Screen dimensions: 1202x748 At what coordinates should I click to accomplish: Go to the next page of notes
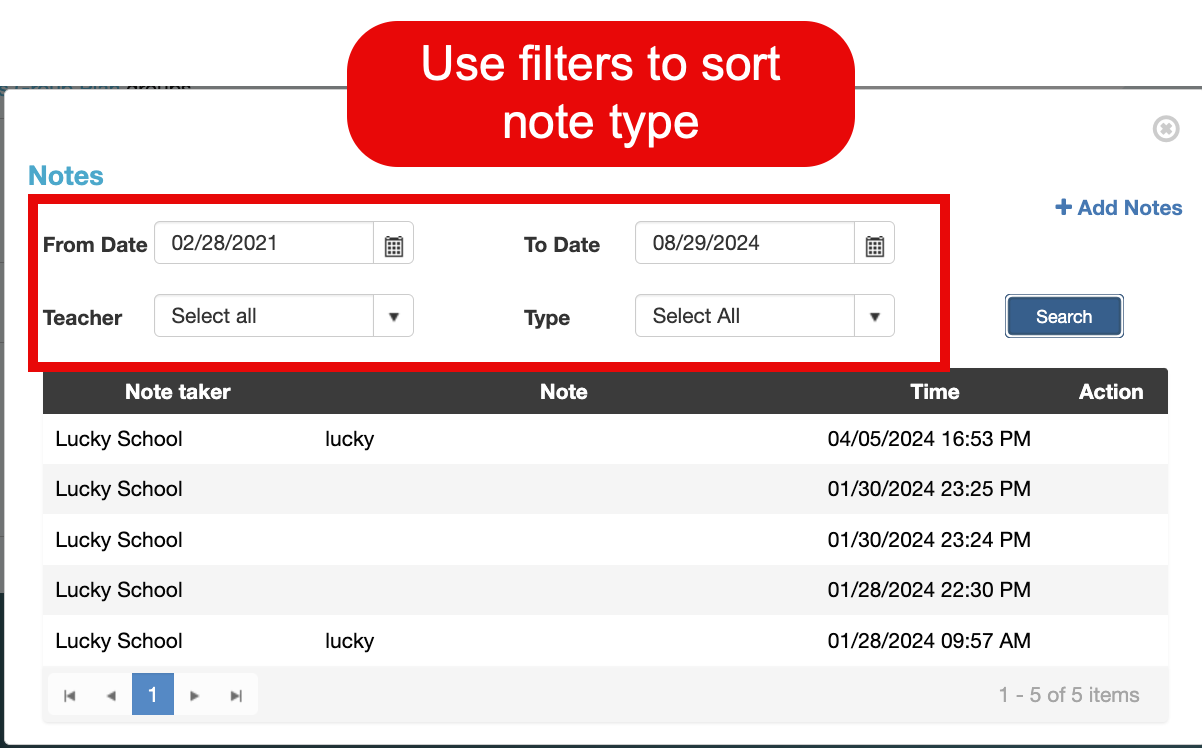195,696
